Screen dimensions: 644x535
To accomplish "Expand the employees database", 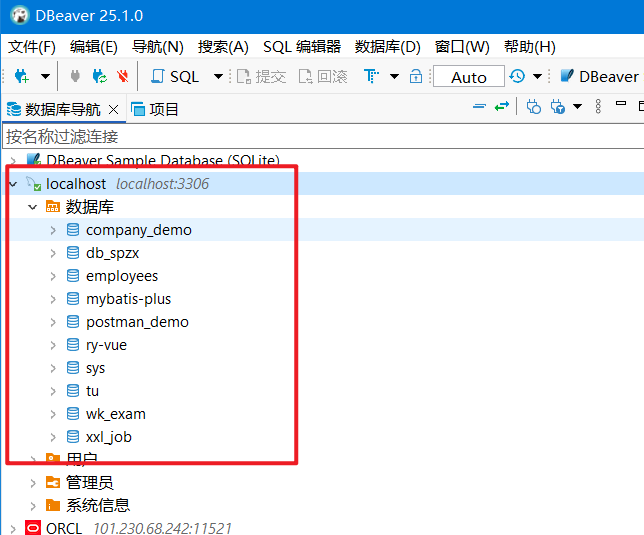I will point(53,276).
